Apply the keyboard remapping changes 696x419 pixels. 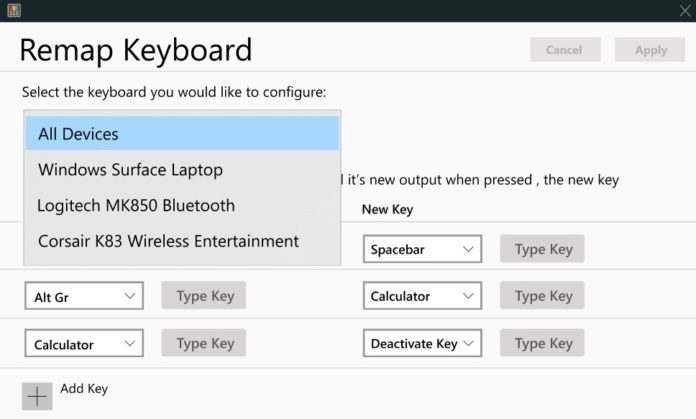650,50
